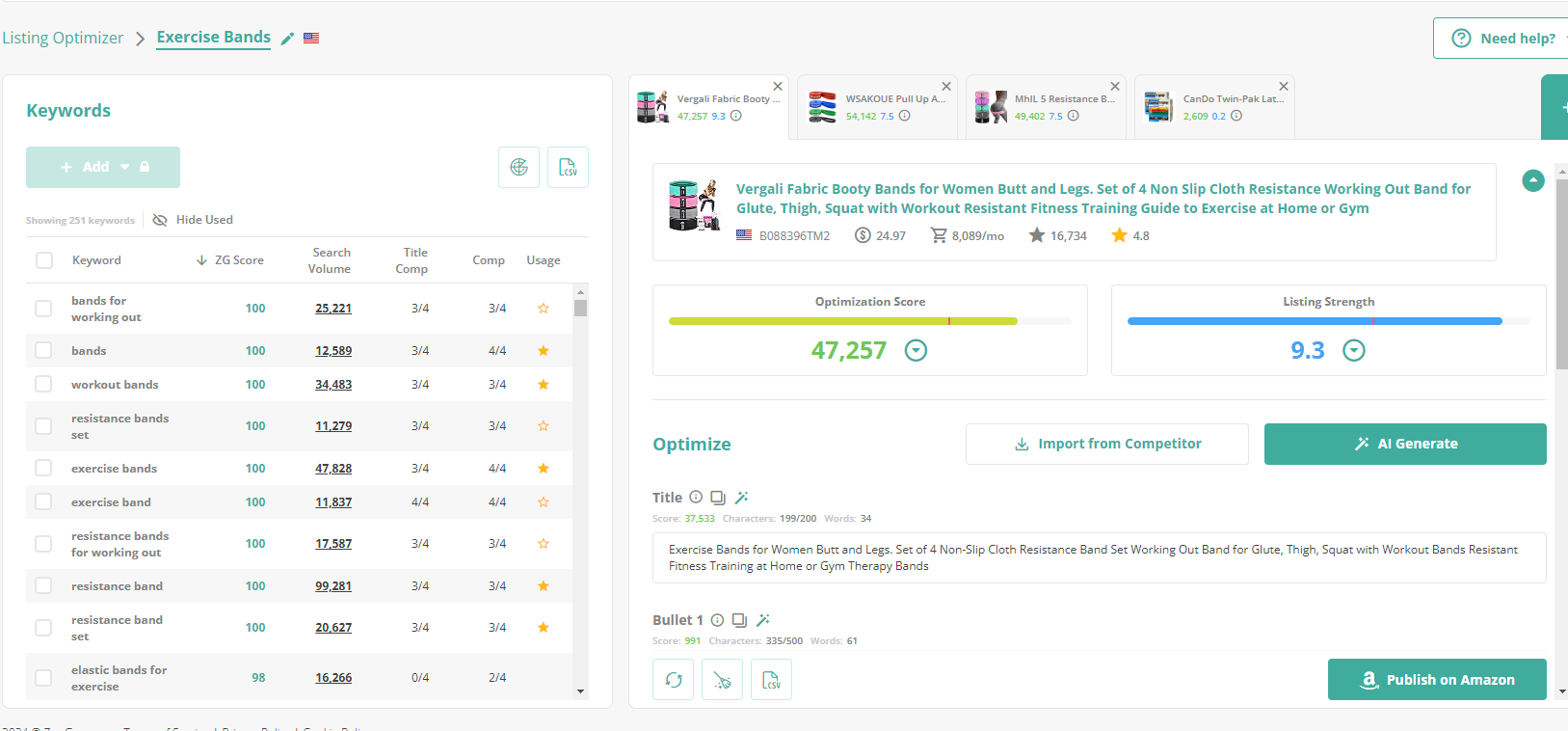Check the 'exercise bands' keyword checkbox
1568x731 pixels.
pos(43,468)
